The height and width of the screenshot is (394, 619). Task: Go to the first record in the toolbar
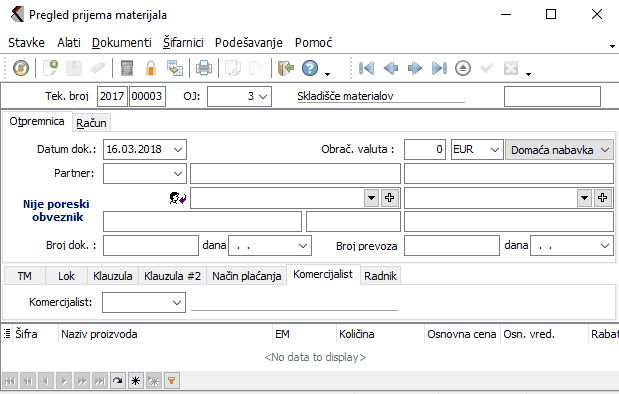366,68
